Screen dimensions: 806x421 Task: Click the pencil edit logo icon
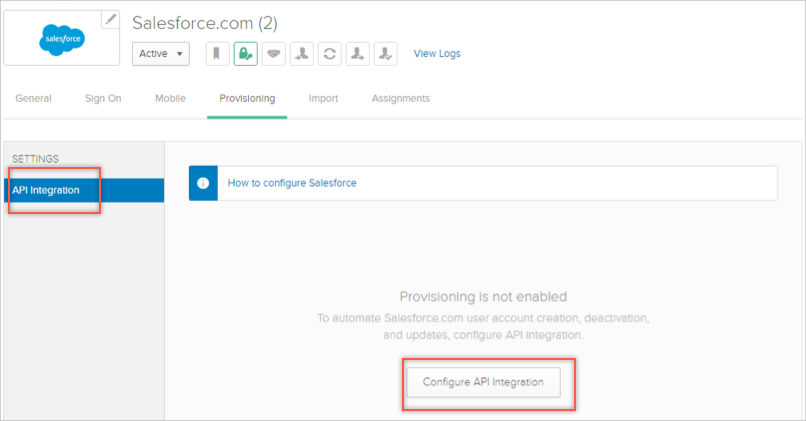click(x=111, y=19)
